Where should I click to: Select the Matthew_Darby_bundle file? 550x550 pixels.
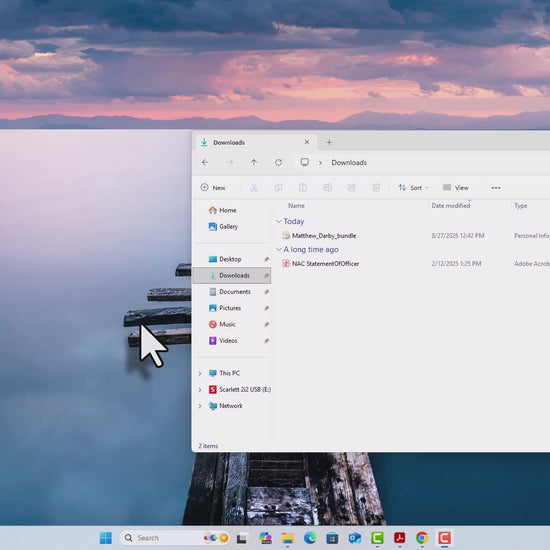[324, 236]
